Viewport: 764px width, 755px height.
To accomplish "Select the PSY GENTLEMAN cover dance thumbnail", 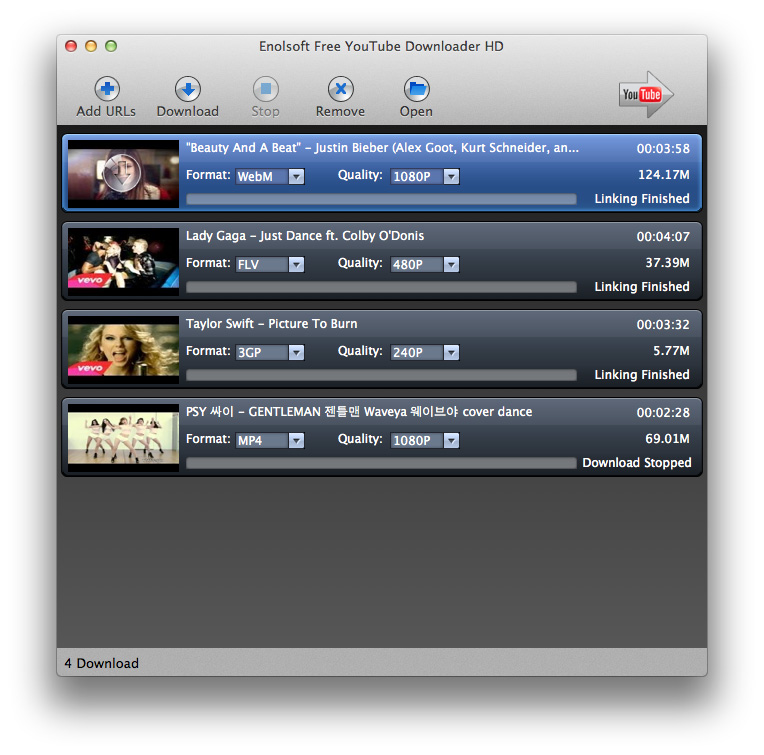I will point(123,437).
